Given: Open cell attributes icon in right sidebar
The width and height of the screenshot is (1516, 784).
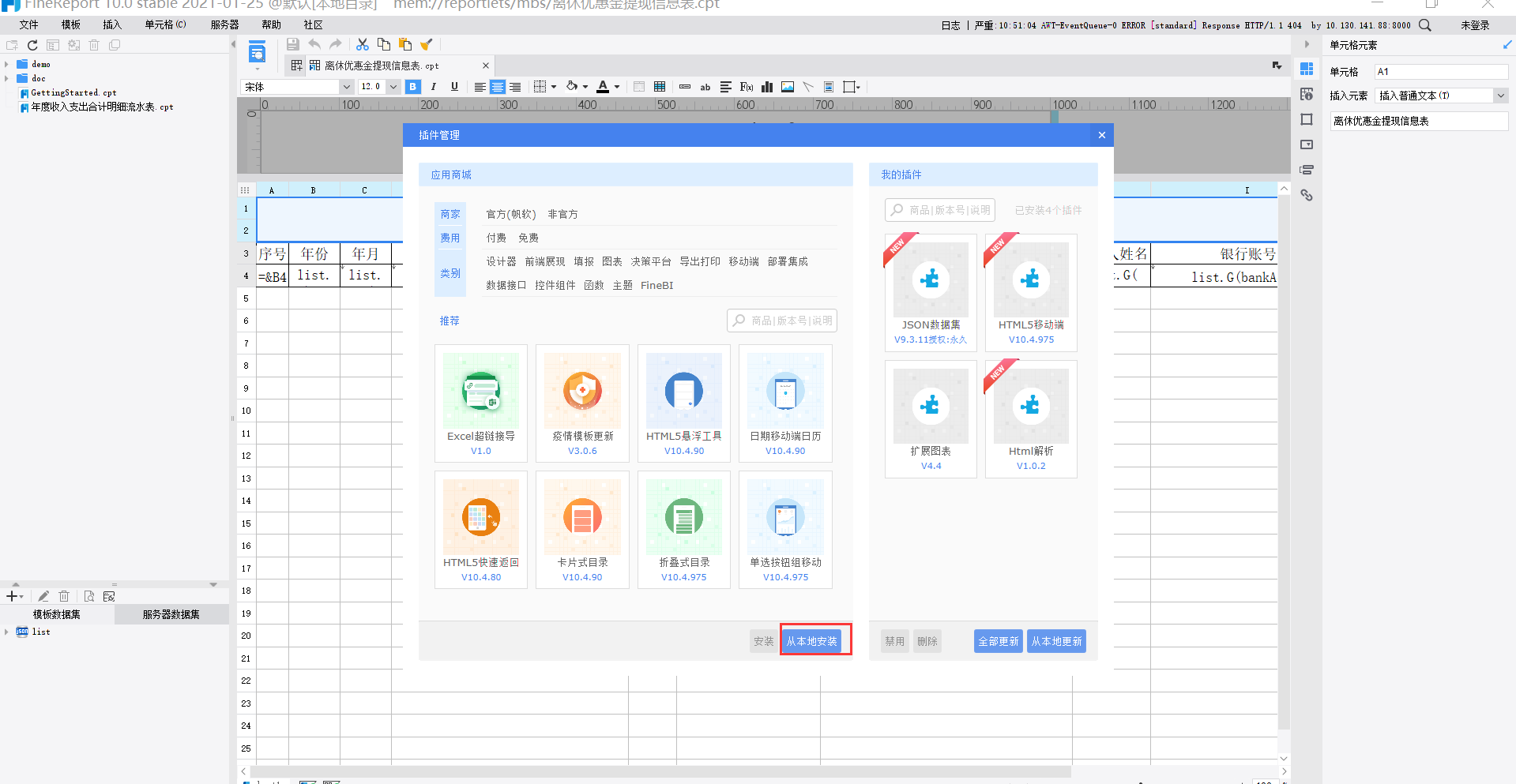Looking at the screenshot, I should point(1307,94).
